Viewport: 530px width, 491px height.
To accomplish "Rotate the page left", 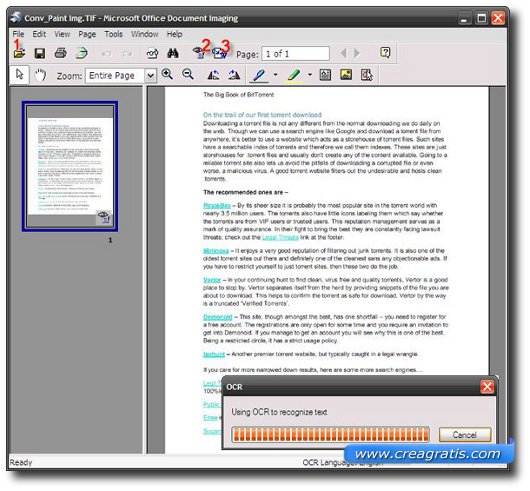I will [213, 75].
